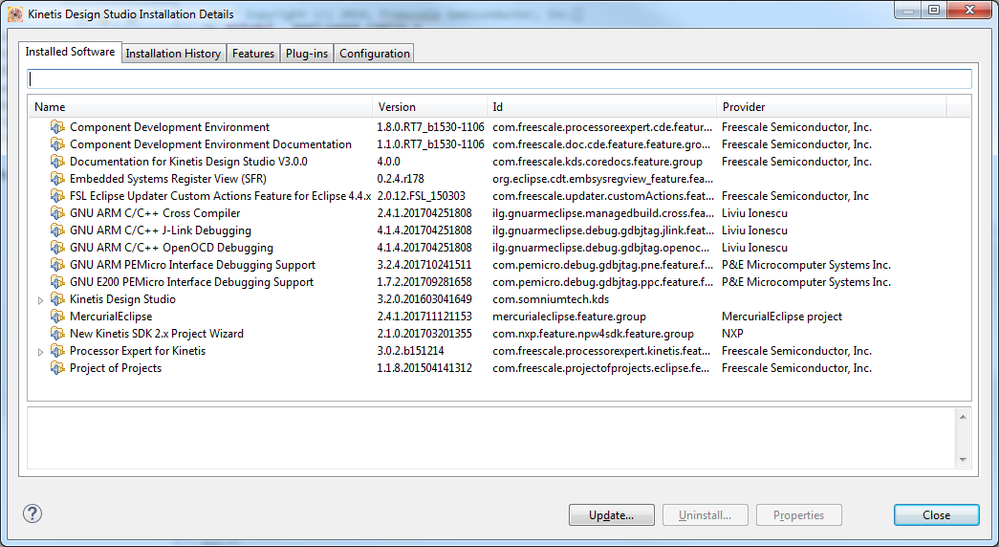Click the Embedded Systems Register View icon
The height and width of the screenshot is (547, 999).
pos(57,179)
